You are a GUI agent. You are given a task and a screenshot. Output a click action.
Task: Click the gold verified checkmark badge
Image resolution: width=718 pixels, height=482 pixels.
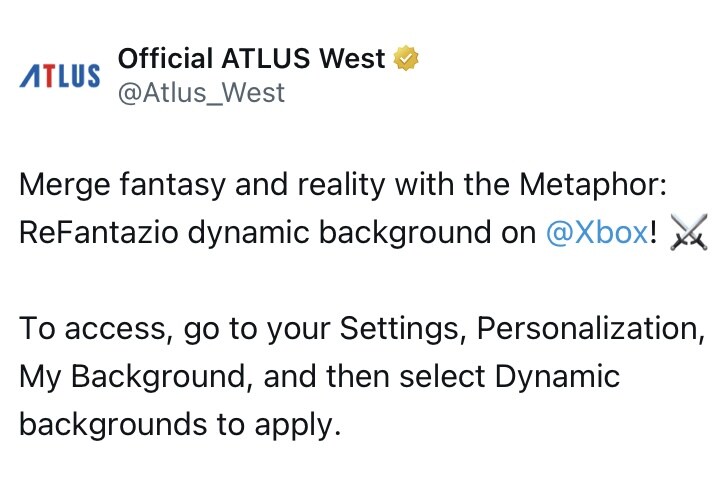[406, 58]
